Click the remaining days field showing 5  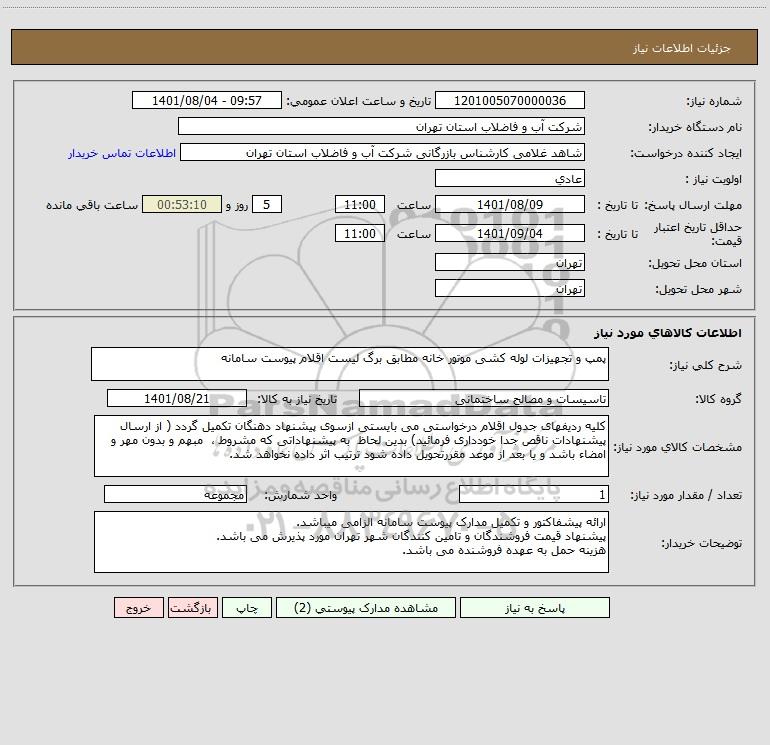click(x=267, y=204)
